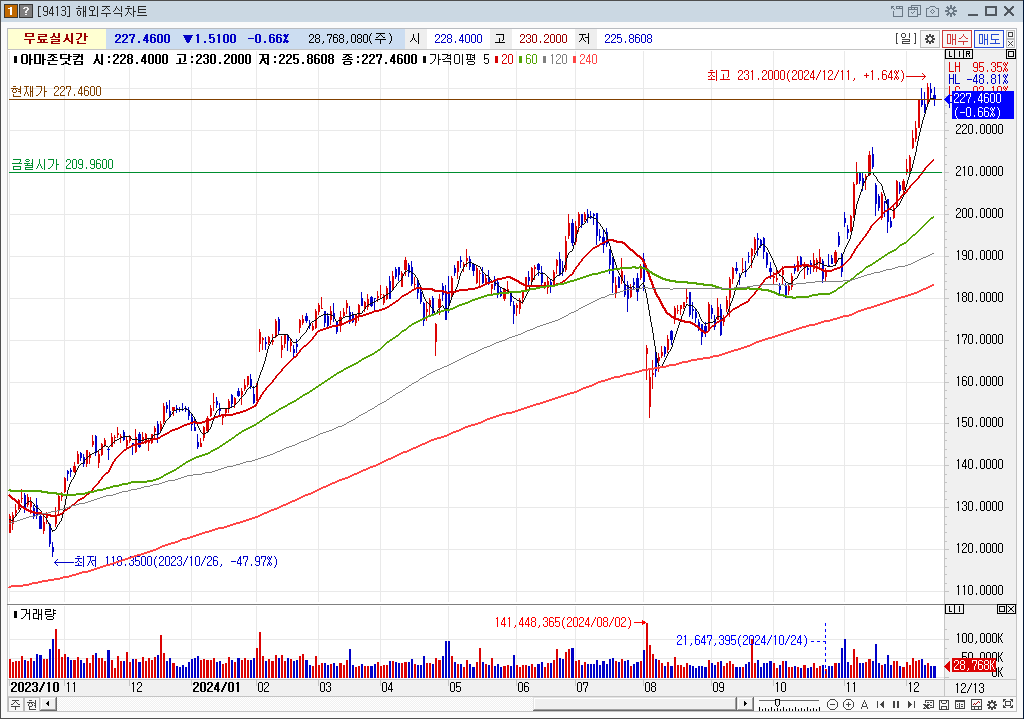Collapse the 거래량 volume panel marker
The height and width of the screenshot is (719, 1024).
tap(14, 614)
